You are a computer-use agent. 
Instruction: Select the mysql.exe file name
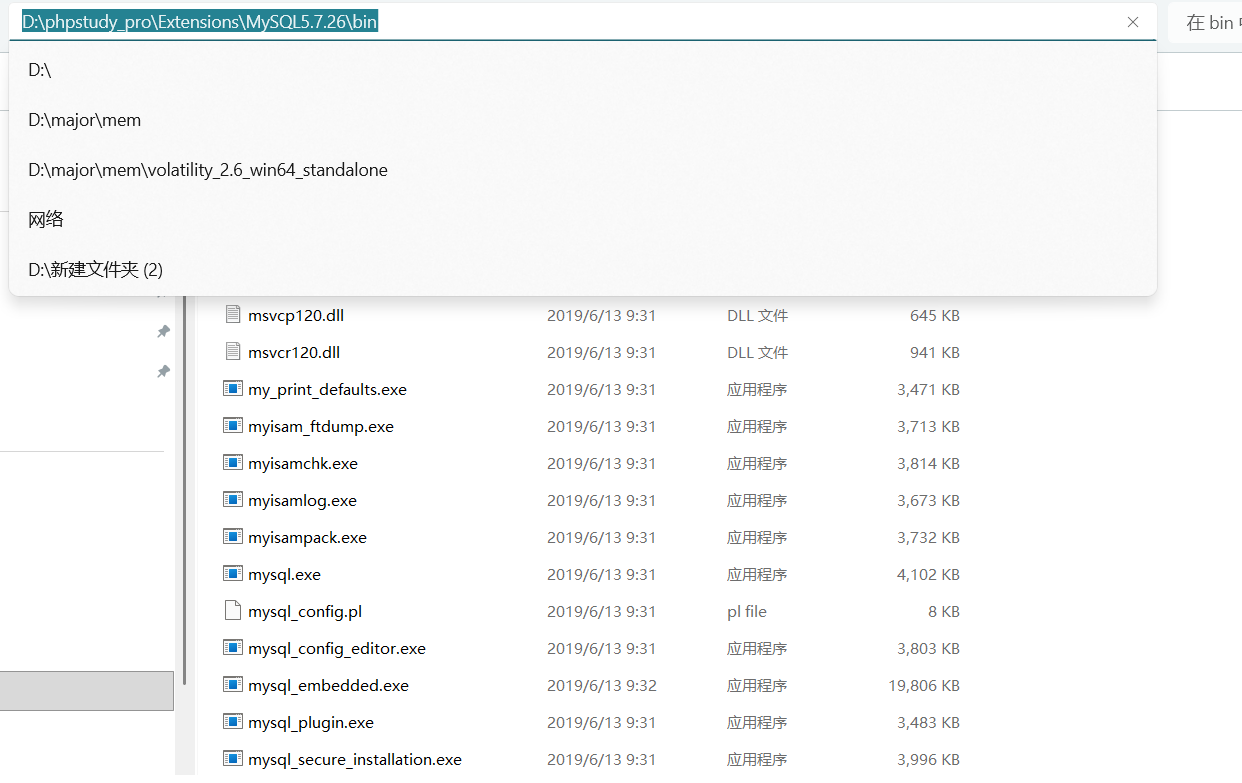click(x=284, y=574)
